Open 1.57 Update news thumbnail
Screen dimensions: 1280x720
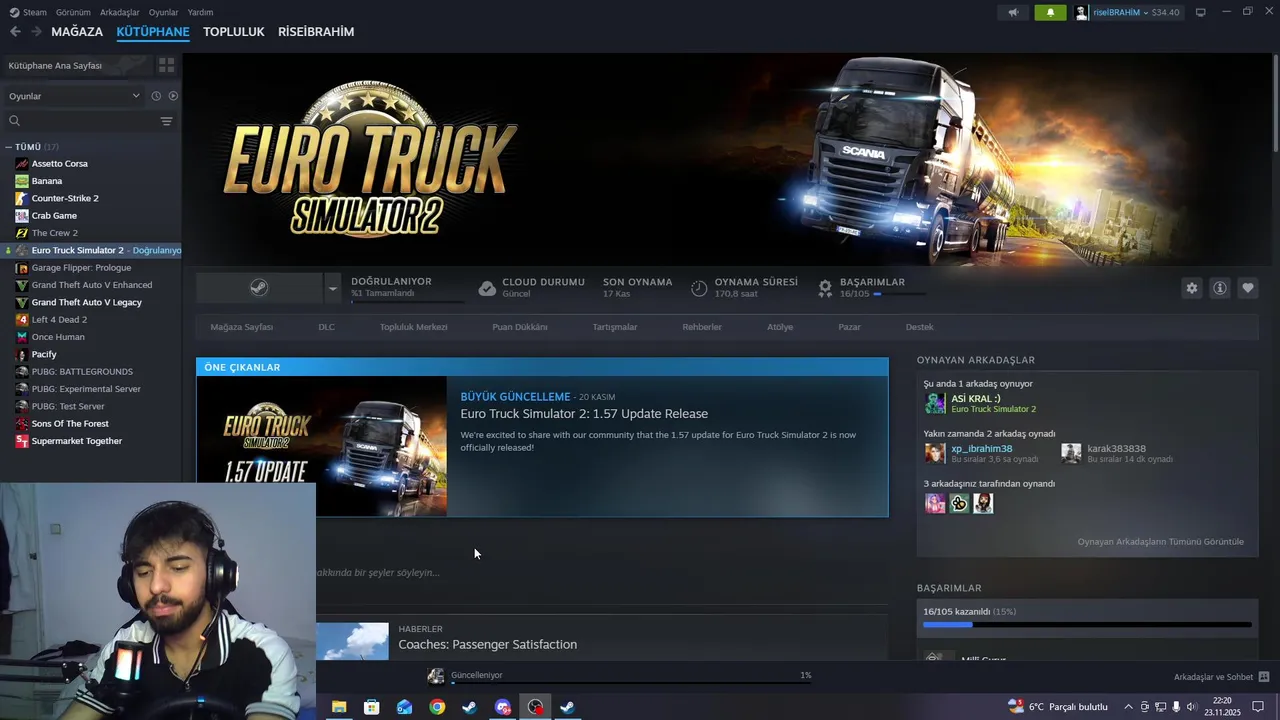tap(321, 446)
